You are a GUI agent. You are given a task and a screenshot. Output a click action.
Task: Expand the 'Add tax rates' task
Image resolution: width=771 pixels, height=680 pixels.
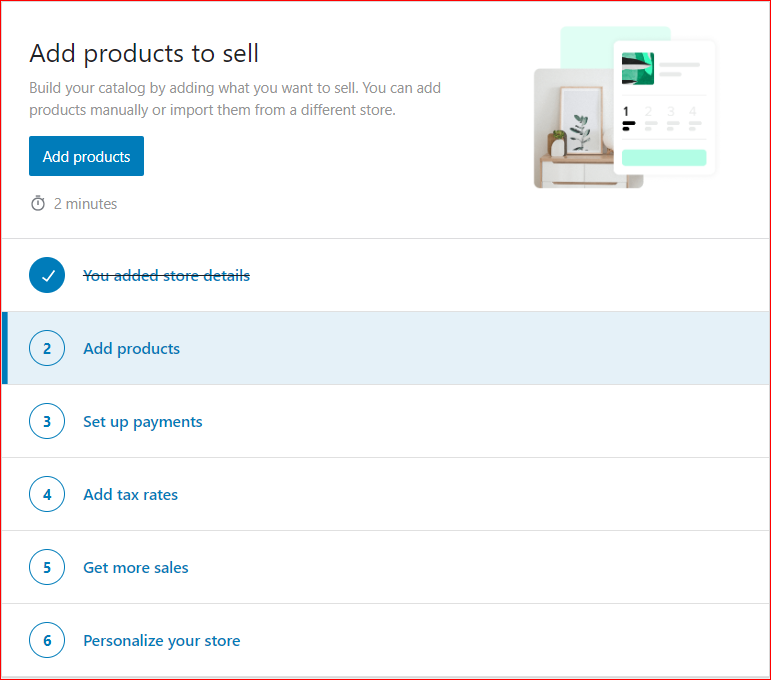pyautogui.click(x=130, y=495)
